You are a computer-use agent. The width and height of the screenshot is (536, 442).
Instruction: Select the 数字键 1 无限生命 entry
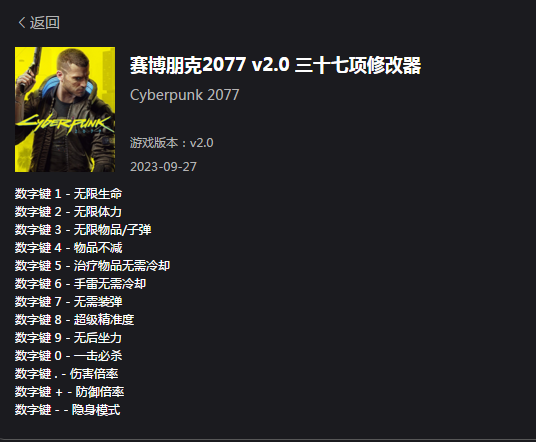[x=68, y=194]
